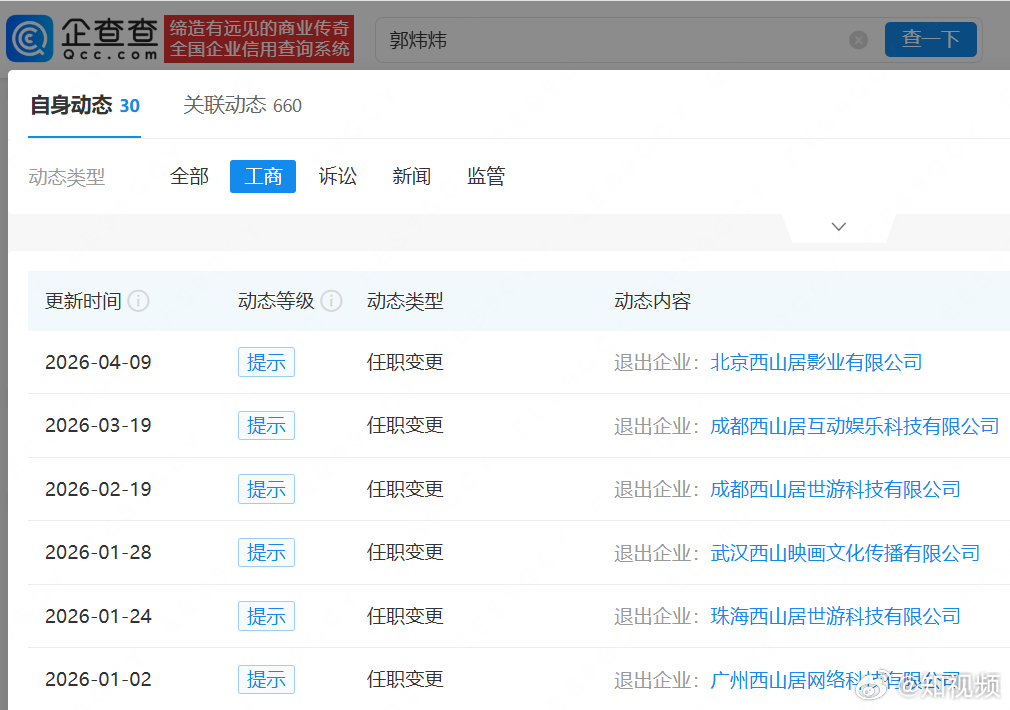Click the 提示 tag in the 2026-03-19 row
This screenshot has height=710, width=1010.
click(266, 425)
